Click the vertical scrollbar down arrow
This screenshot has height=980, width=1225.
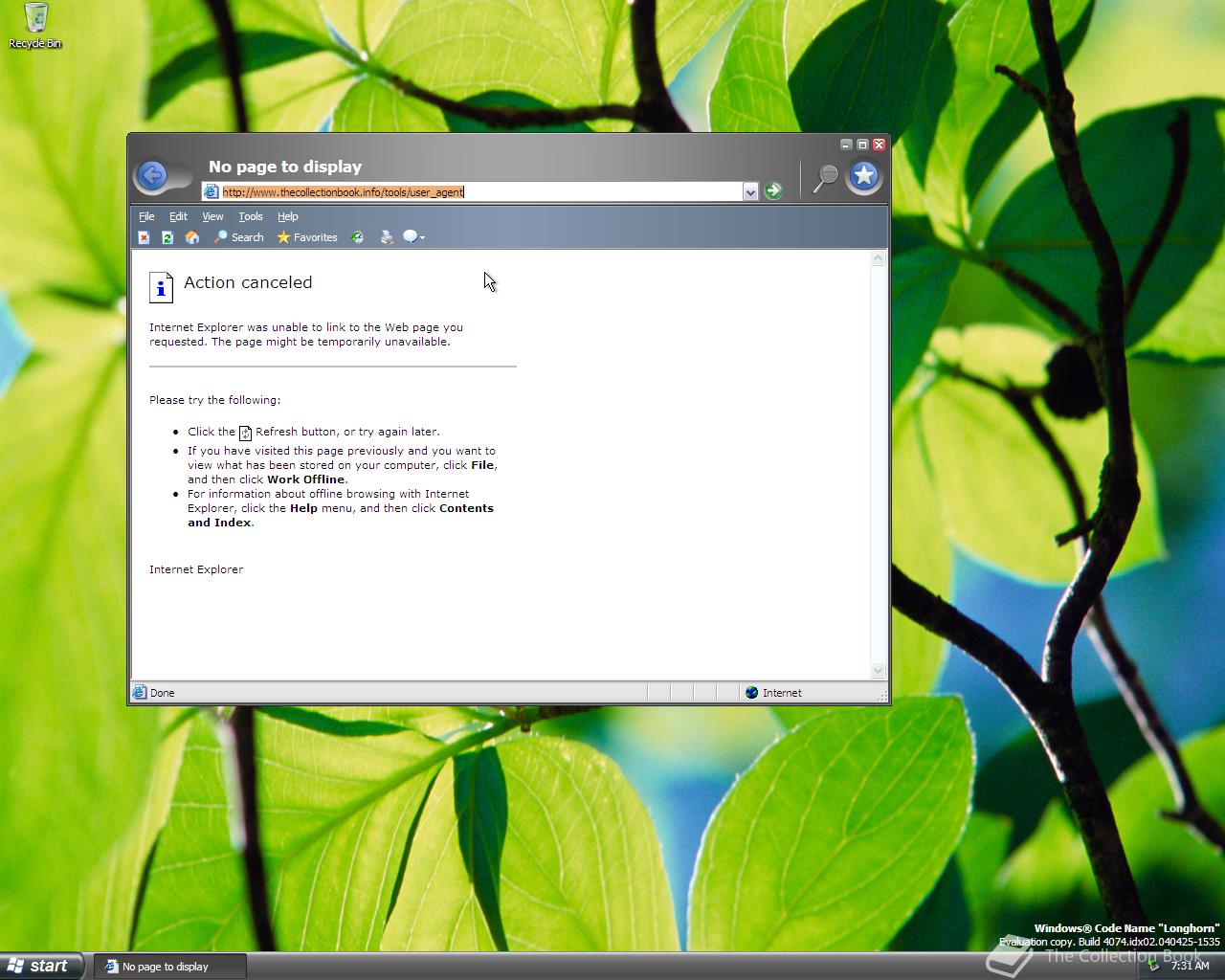click(878, 671)
